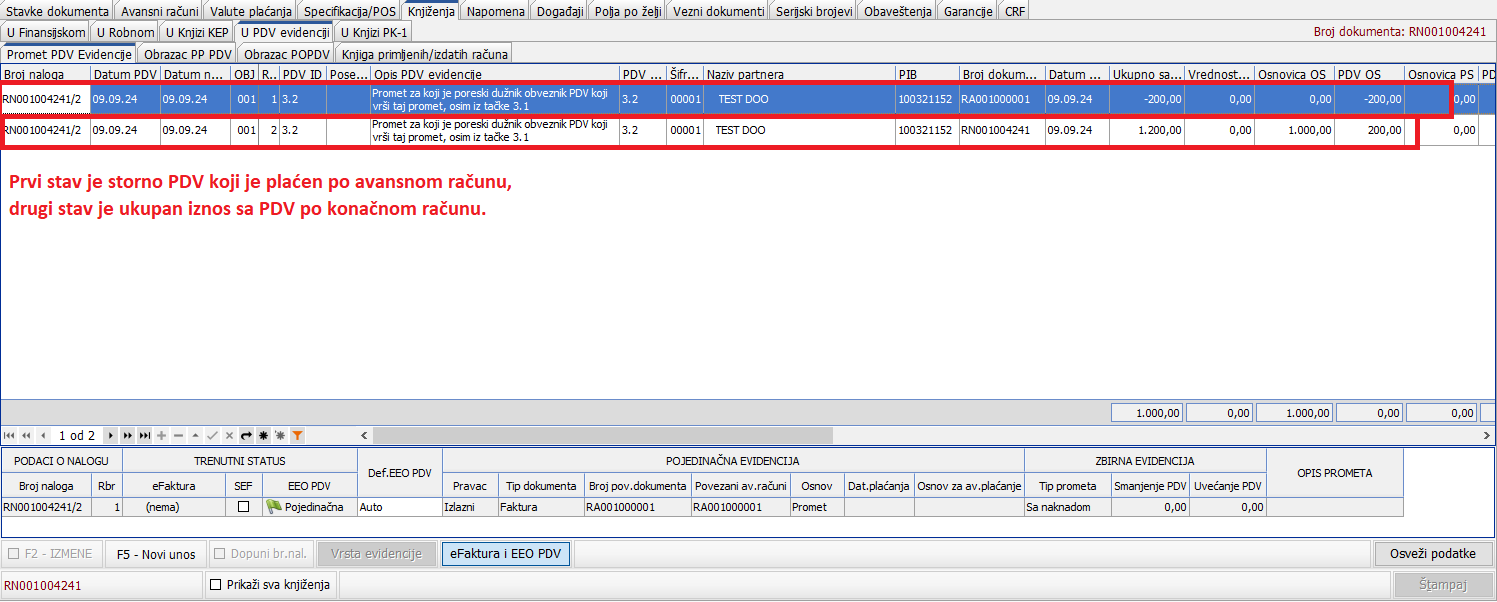Click the curved arrow refresh icon
The image size is (1497, 602).
[246, 436]
